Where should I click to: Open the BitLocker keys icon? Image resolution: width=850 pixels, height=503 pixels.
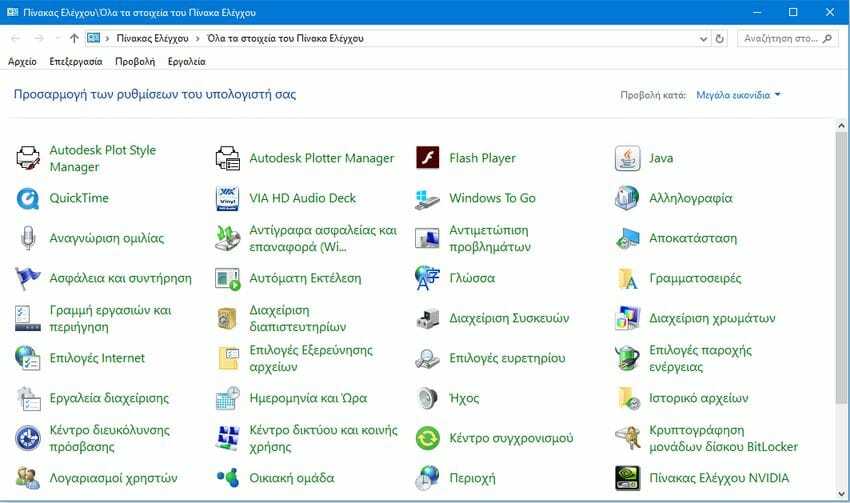tap(628, 438)
